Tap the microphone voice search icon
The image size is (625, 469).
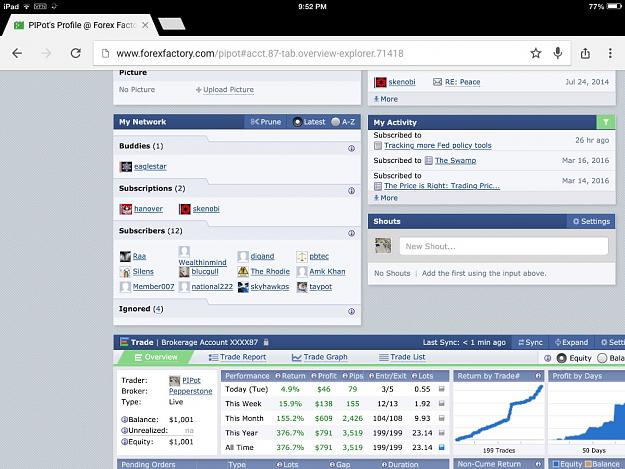[x=558, y=53]
